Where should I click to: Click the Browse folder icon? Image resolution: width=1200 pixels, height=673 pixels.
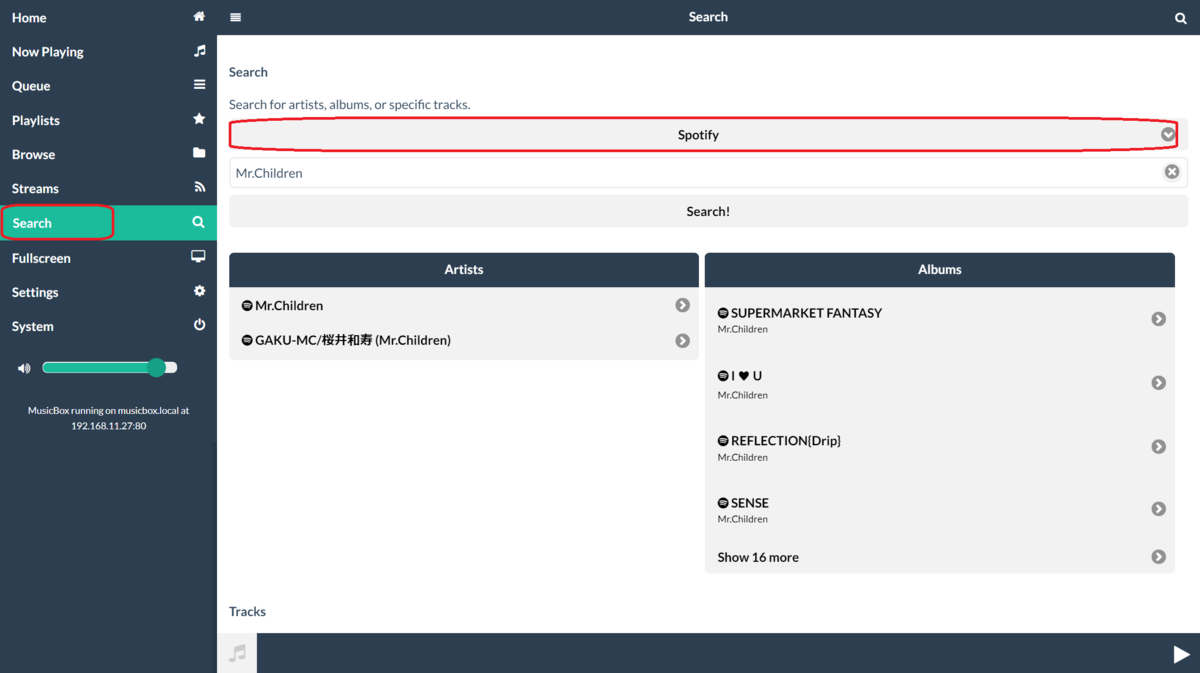click(199, 153)
